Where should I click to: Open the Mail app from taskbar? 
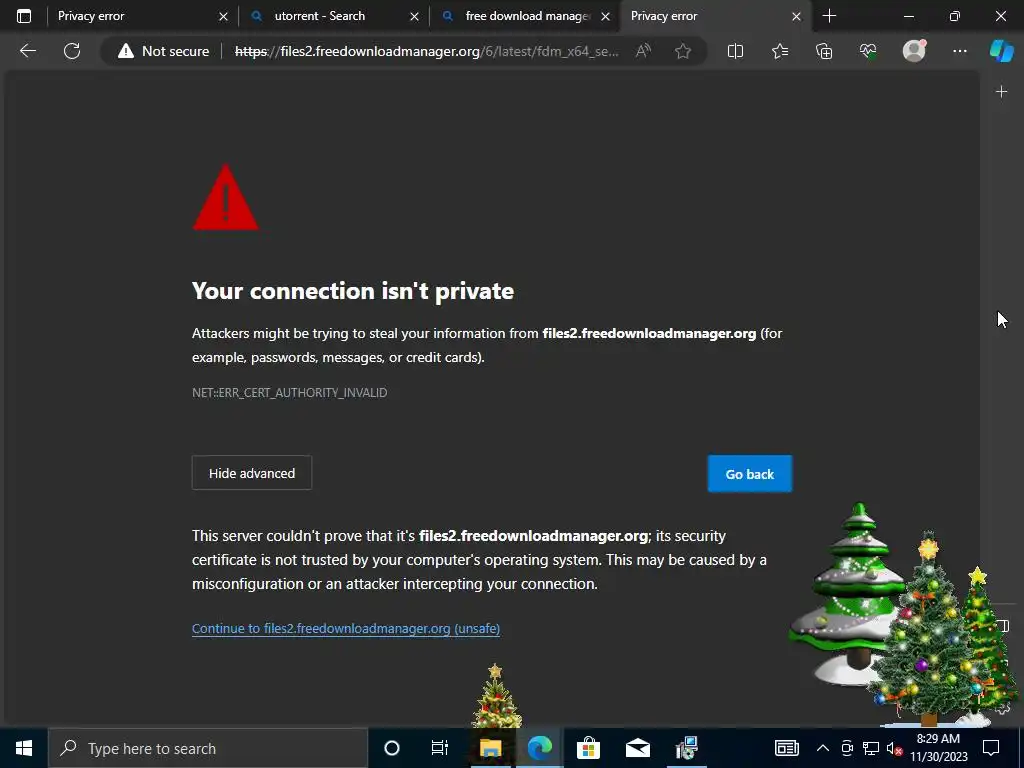(637, 748)
